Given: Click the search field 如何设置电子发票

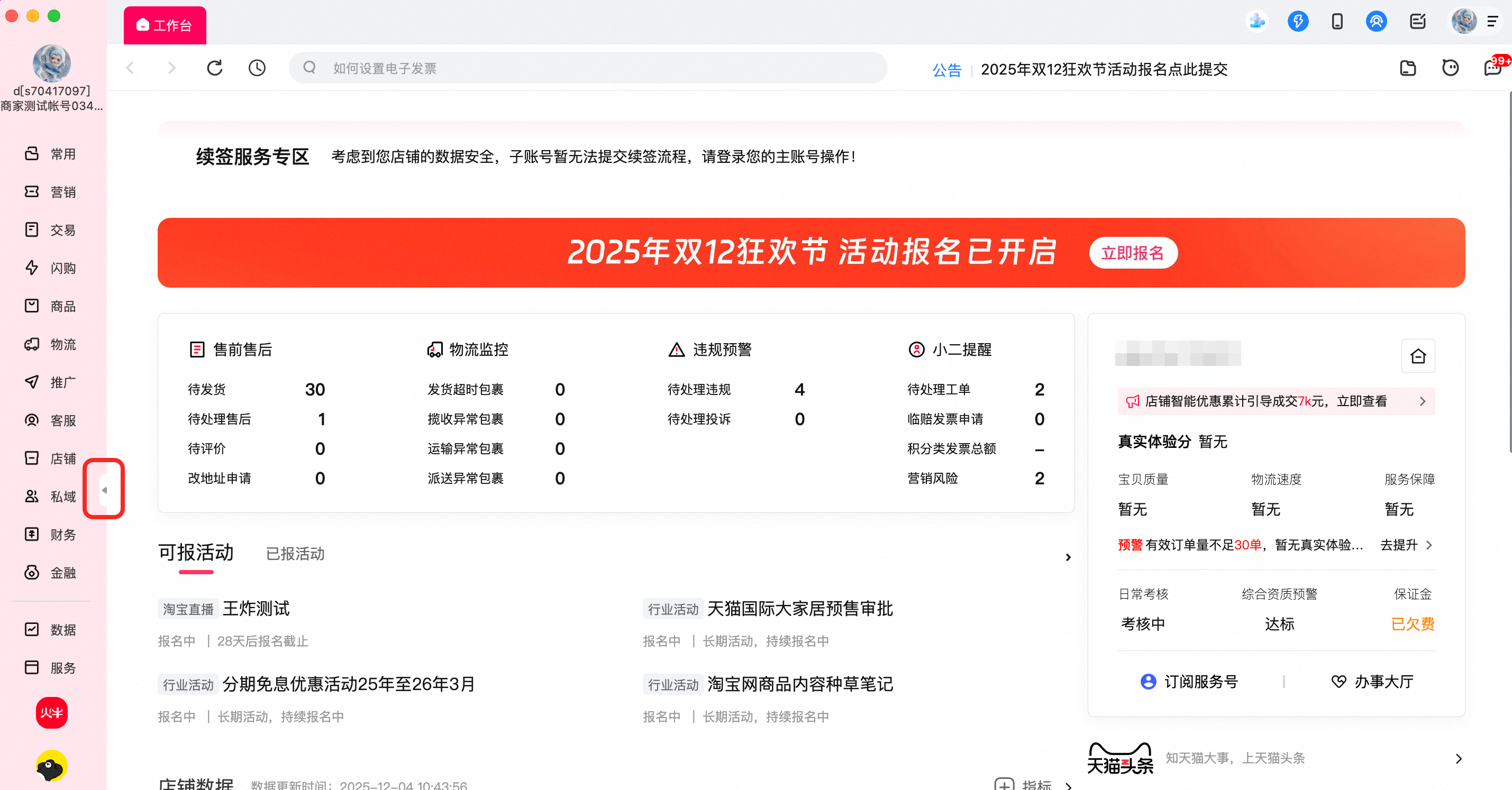Looking at the screenshot, I should click(x=588, y=68).
